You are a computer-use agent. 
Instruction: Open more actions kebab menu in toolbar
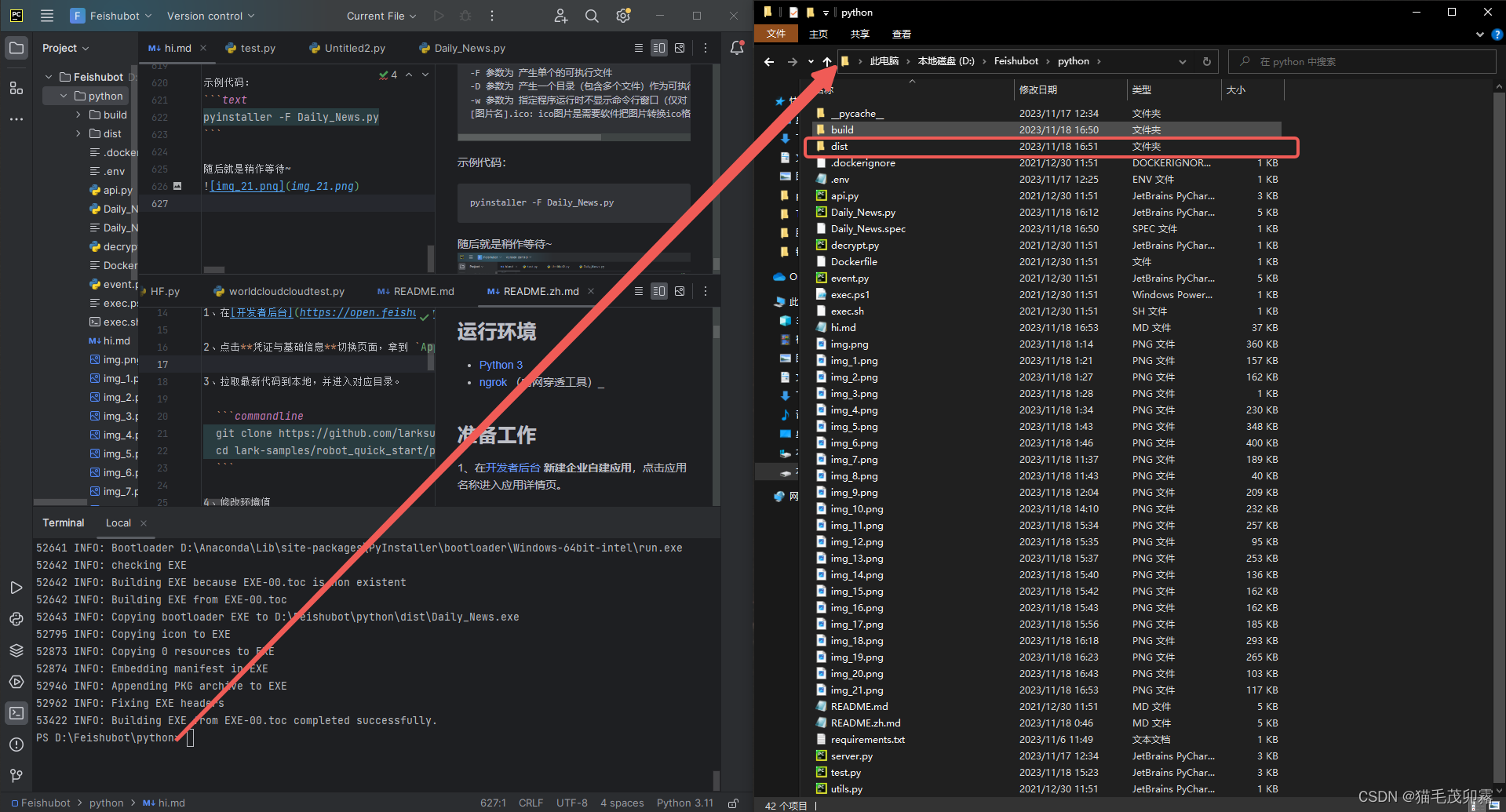[492, 16]
